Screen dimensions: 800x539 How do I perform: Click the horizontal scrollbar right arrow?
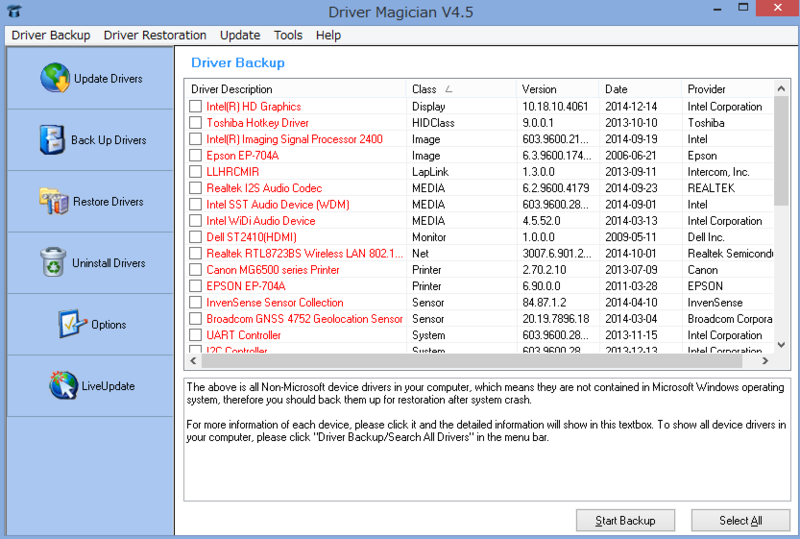pos(765,360)
